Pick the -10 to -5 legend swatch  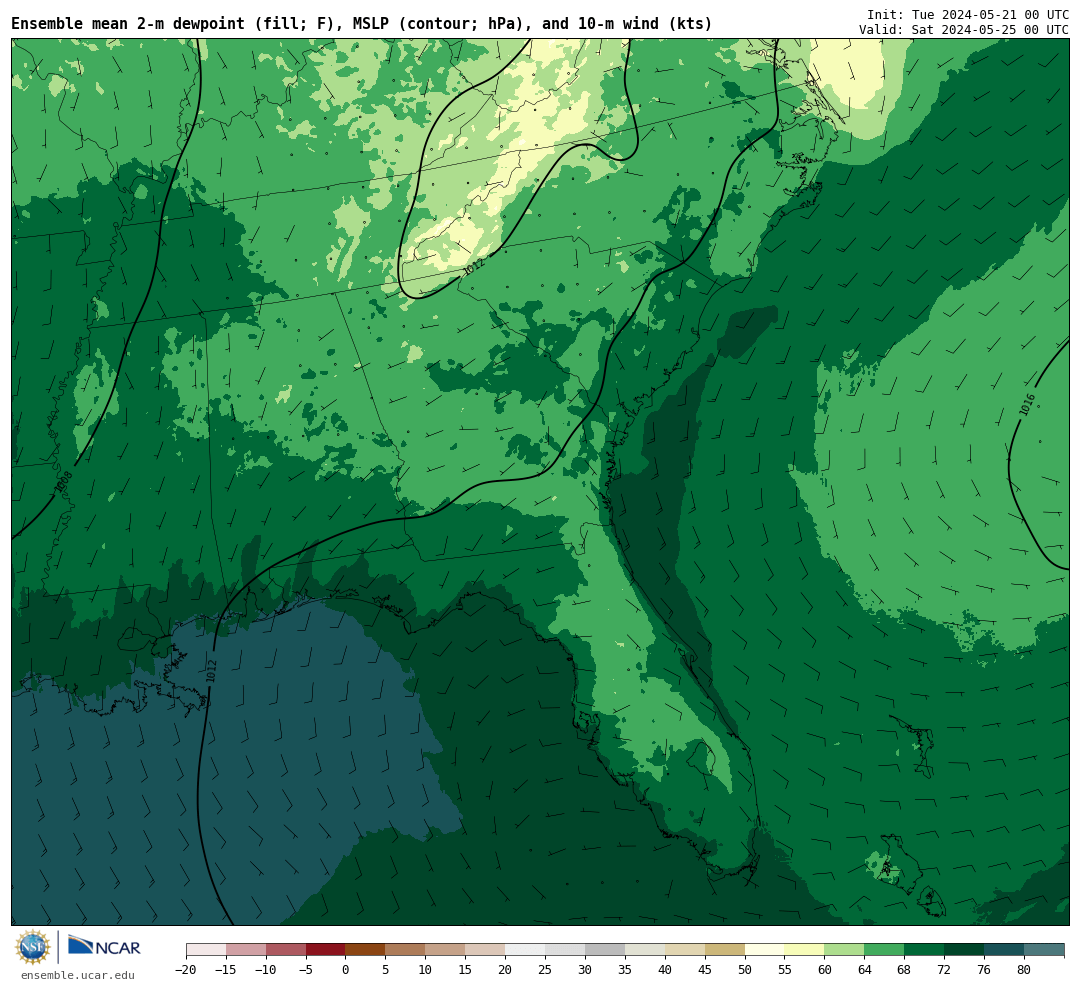pyautogui.click(x=286, y=950)
